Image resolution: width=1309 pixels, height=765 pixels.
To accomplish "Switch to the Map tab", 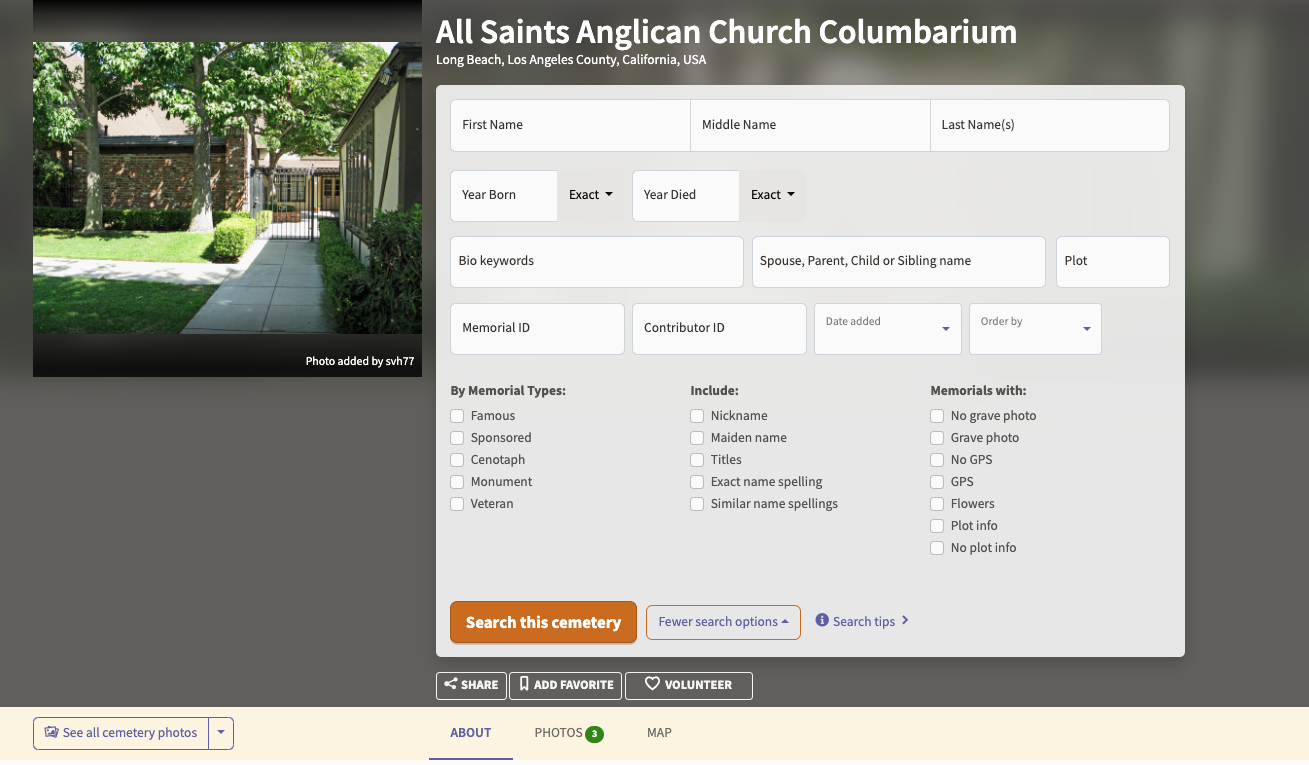I will tap(659, 733).
